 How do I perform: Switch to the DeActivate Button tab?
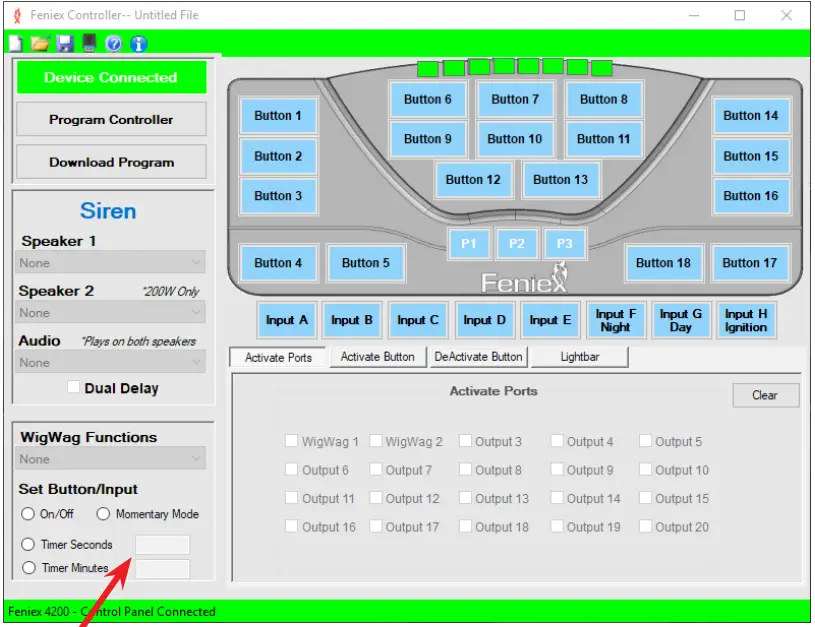(x=478, y=357)
